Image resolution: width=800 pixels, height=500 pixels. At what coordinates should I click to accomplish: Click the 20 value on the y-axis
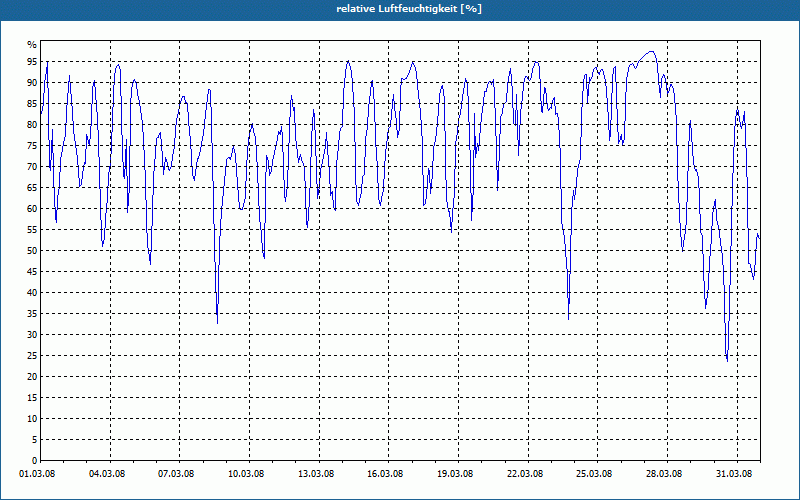(x=32, y=377)
